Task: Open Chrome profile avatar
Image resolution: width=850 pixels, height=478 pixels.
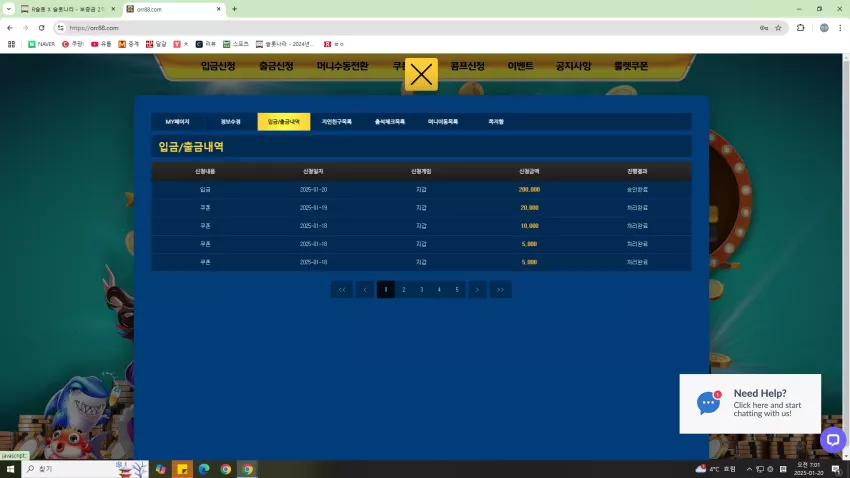Action: pos(824,28)
